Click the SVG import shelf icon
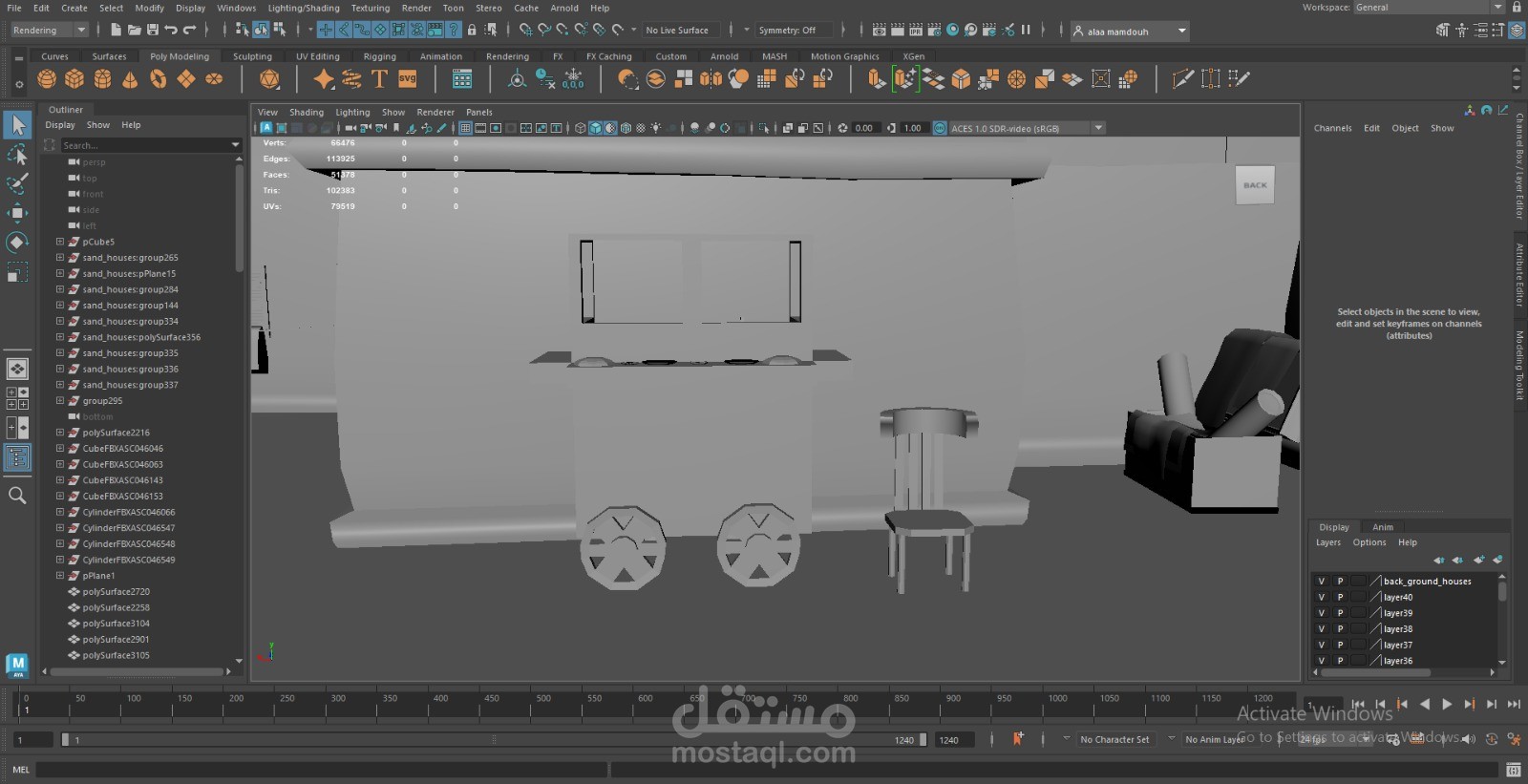Viewport: 1528px width, 784px height. [x=408, y=79]
